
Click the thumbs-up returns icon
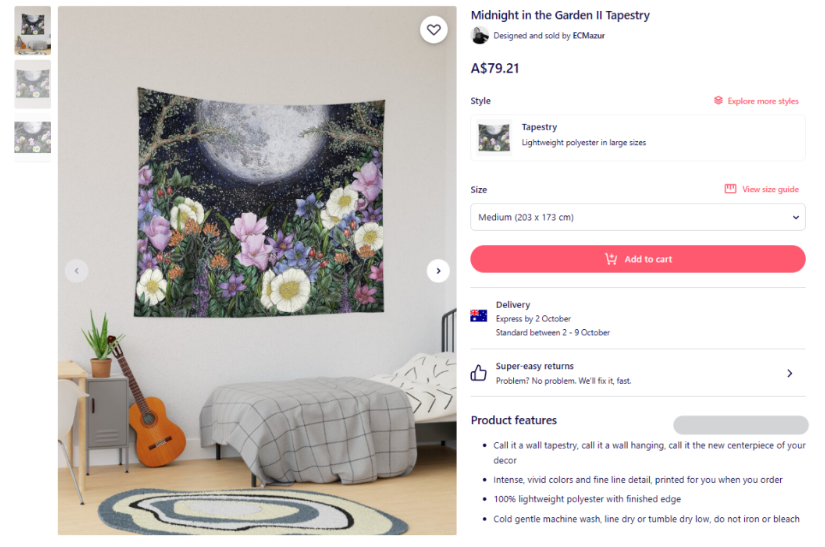pos(478,373)
